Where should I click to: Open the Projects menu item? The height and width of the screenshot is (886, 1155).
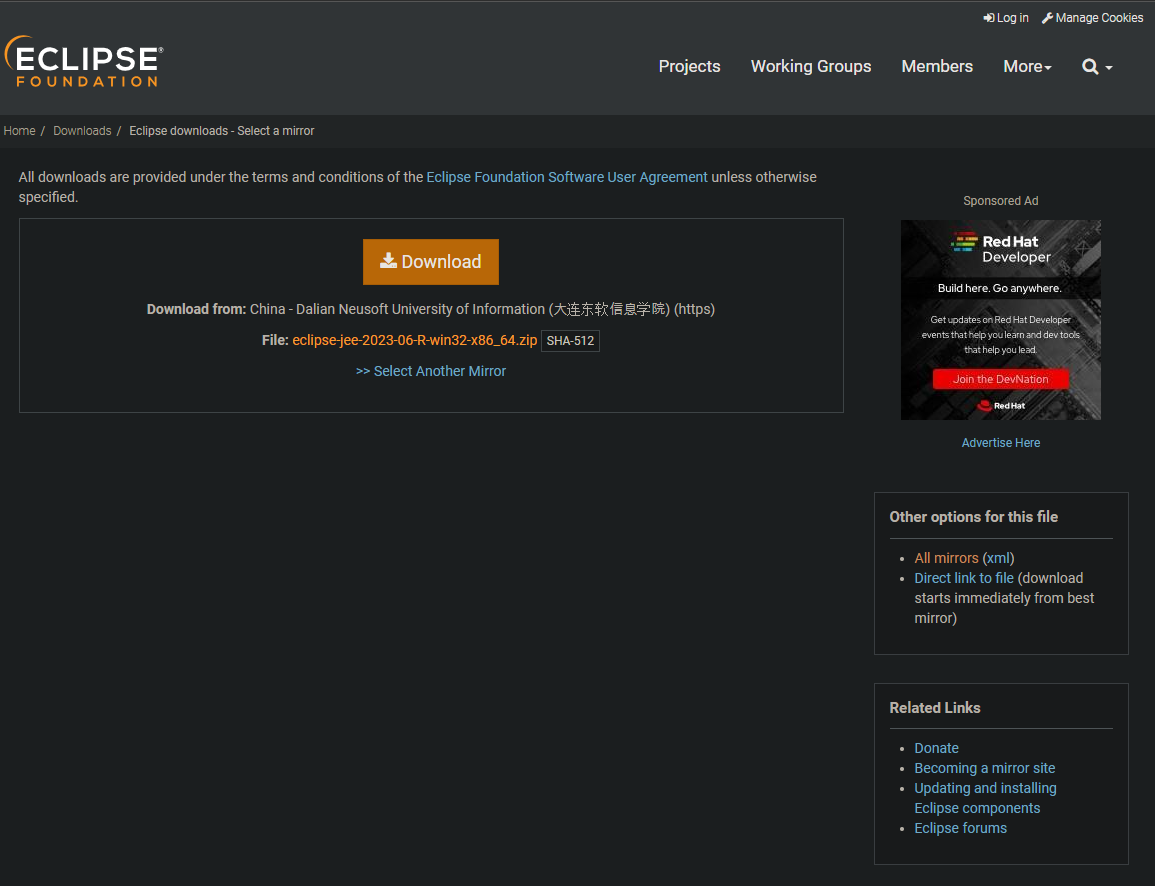pos(689,66)
